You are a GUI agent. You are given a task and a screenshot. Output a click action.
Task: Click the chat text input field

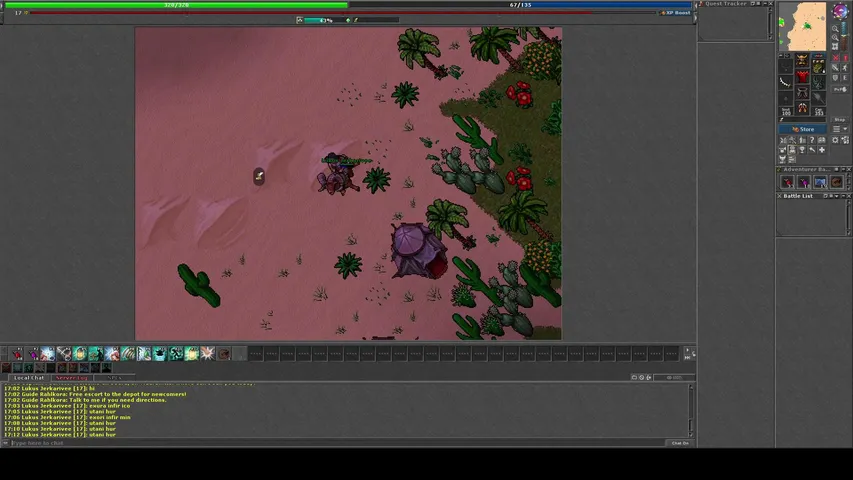pyautogui.click(x=337, y=443)
